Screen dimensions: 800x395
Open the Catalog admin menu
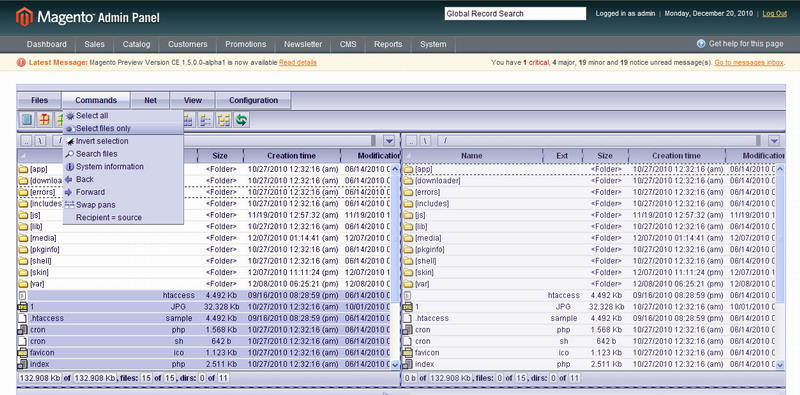(x=136, y=44)
